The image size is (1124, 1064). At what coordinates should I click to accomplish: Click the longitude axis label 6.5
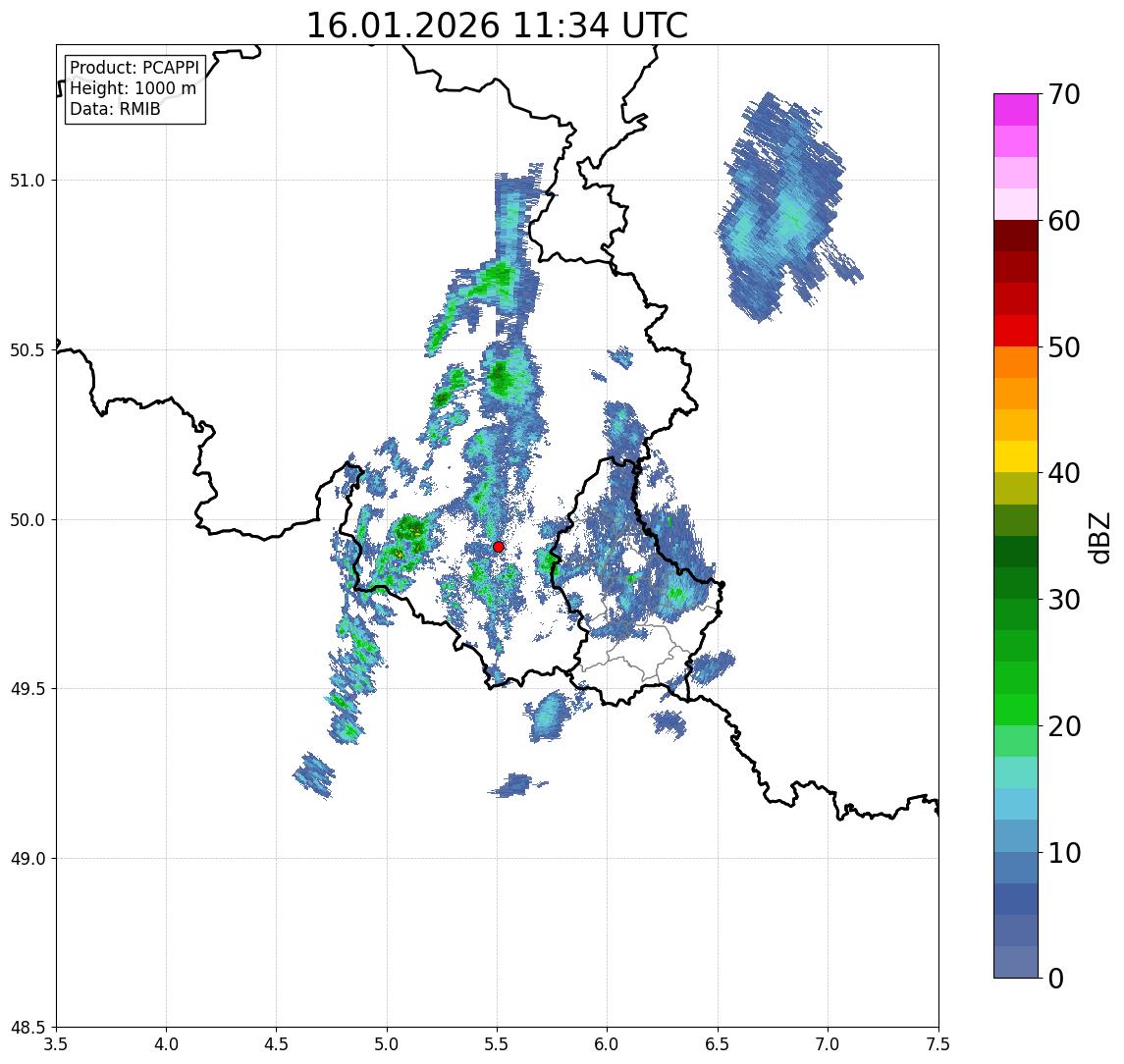(x=718, y=1043)
